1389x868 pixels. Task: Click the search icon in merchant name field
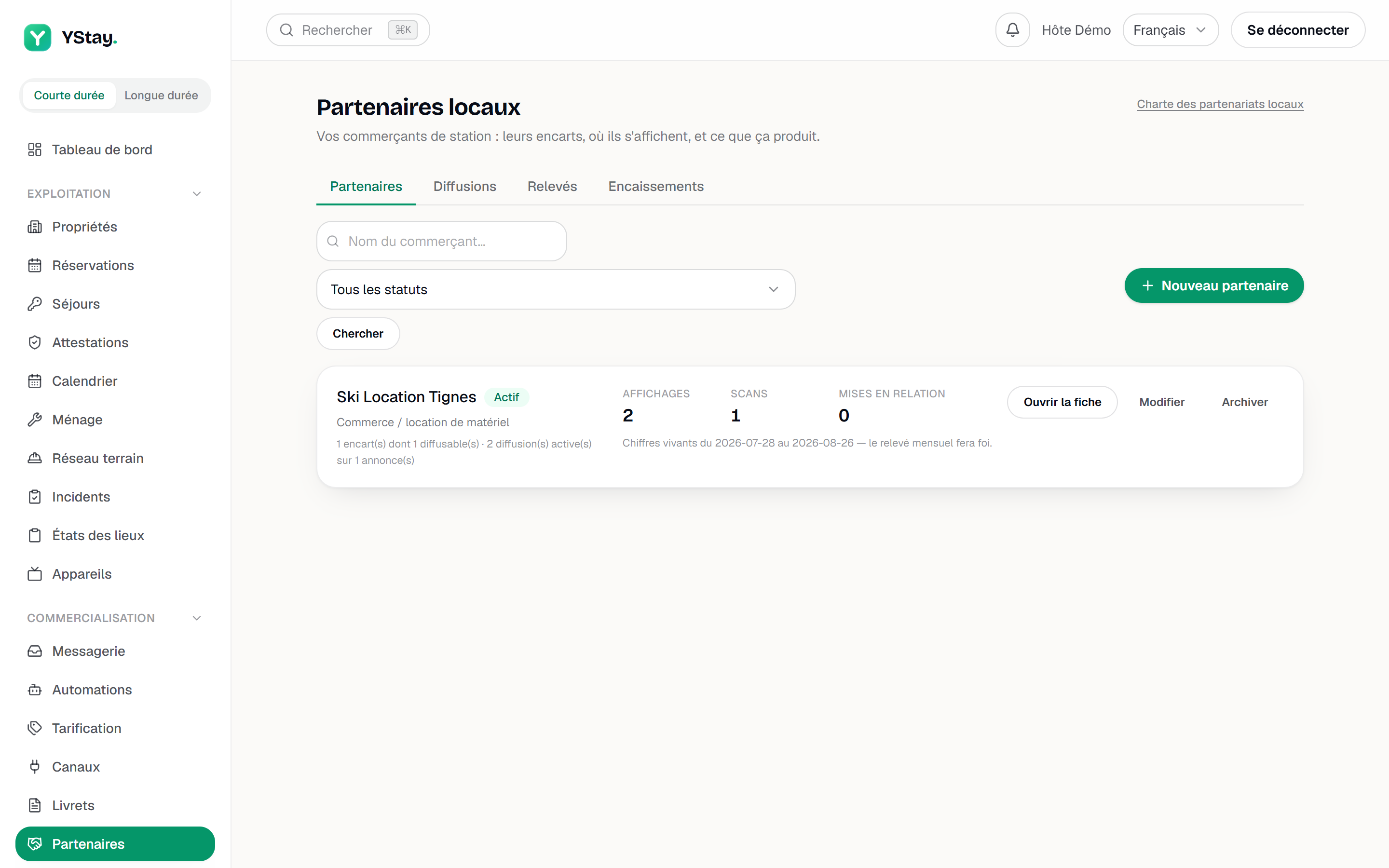click(x=333, y=241)
